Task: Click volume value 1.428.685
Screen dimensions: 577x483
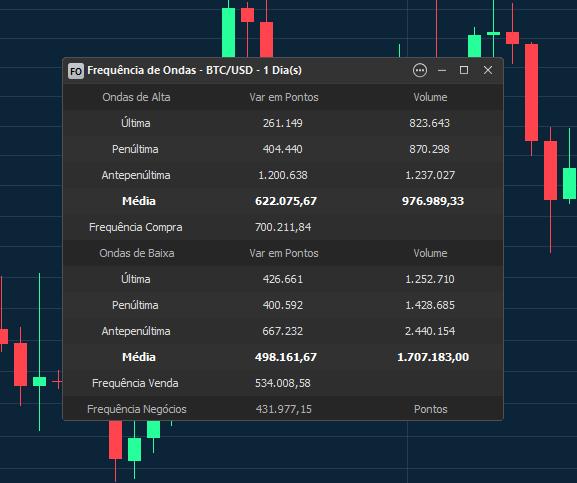Action: coord(430,305)
